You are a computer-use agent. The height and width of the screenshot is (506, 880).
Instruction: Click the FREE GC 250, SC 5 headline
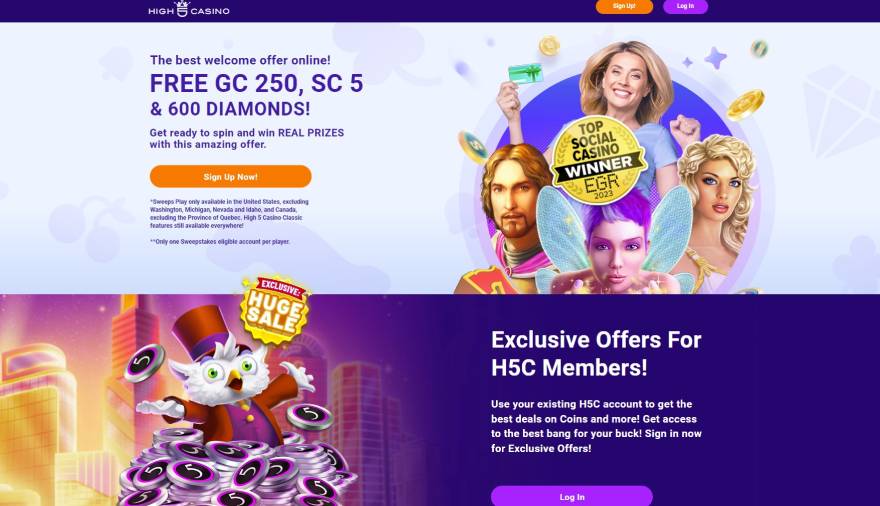pyautogui.click(x=256, y=83)
